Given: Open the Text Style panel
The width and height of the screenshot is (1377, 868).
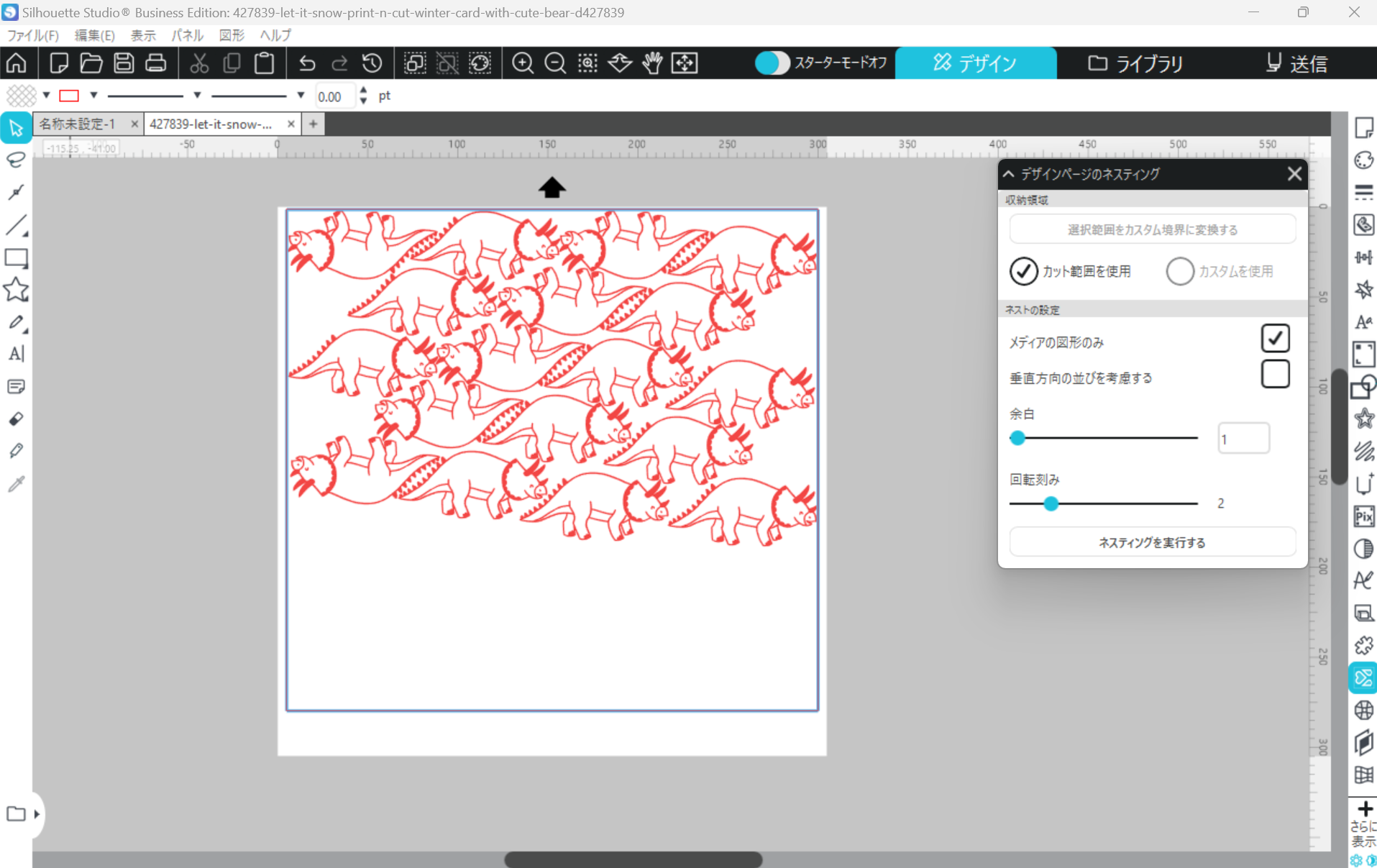Looking at the screenshot, I should coord(1363,322).
